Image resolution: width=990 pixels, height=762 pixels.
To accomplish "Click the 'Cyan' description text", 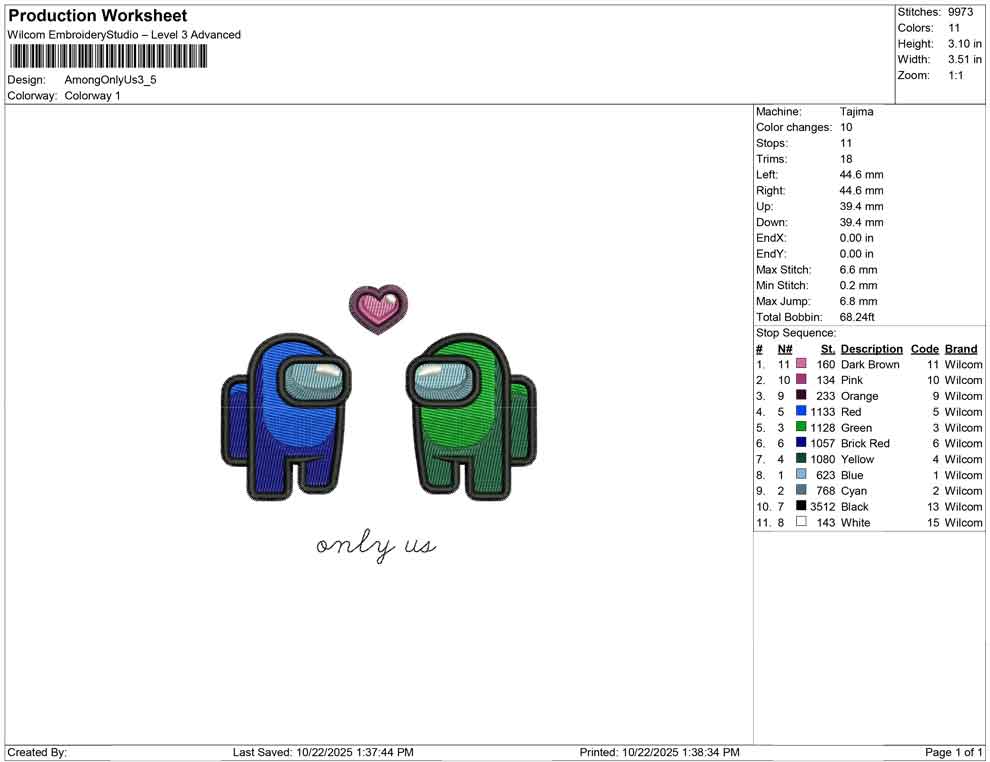I will tap(854, 491).
